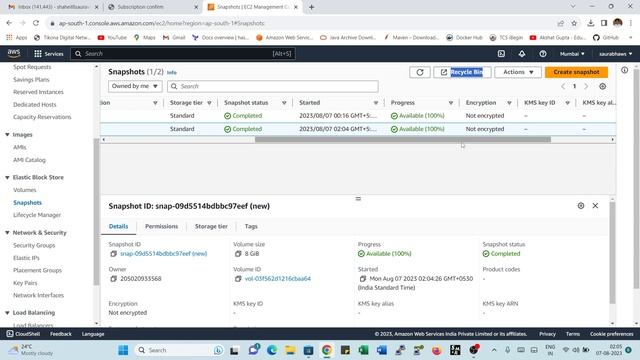Open AMIs in the sidebar
The image size is (640, 360).
point(20,147)
